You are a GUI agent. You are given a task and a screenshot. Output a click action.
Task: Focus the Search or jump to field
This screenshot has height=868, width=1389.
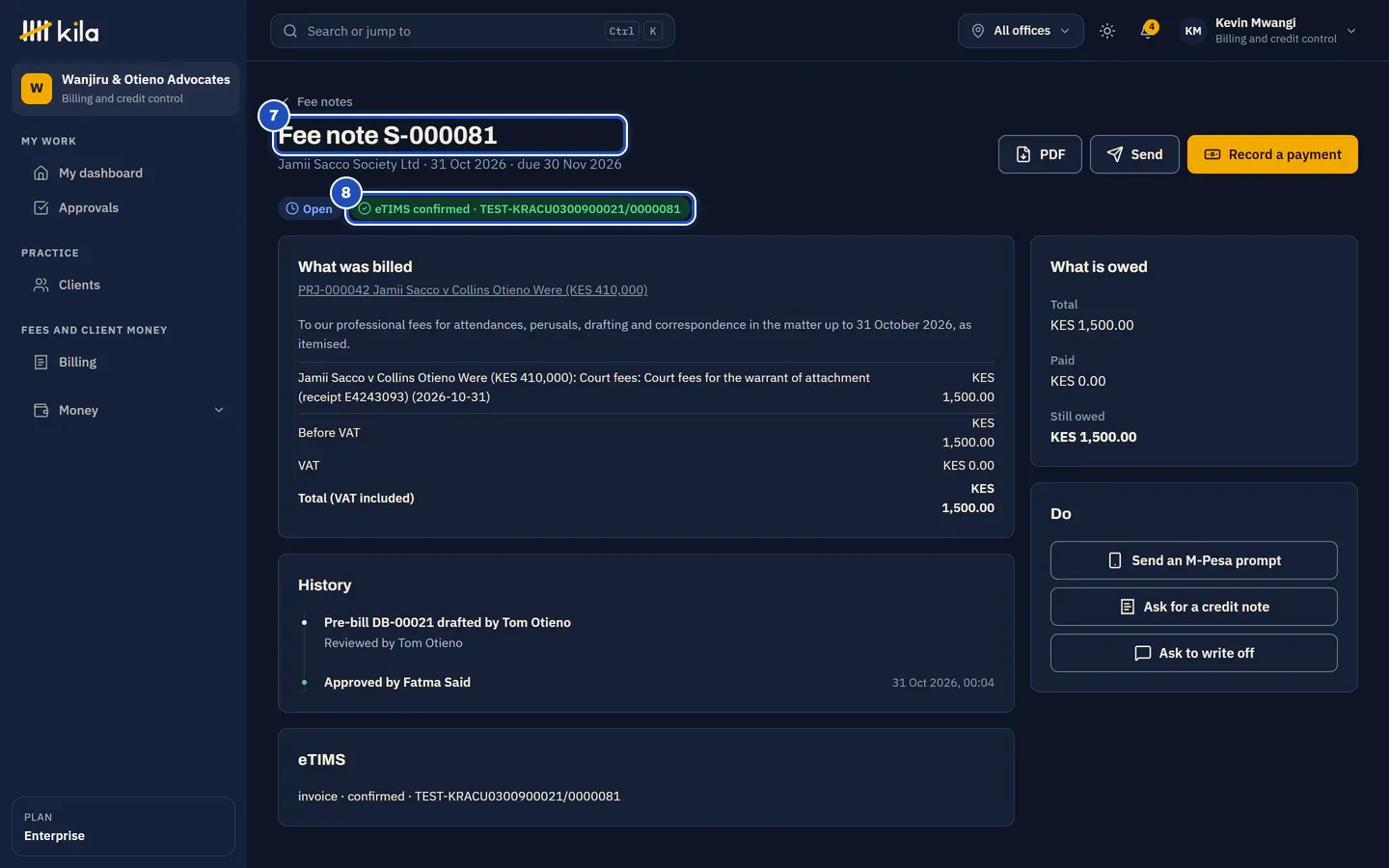(x=472, y=31)
